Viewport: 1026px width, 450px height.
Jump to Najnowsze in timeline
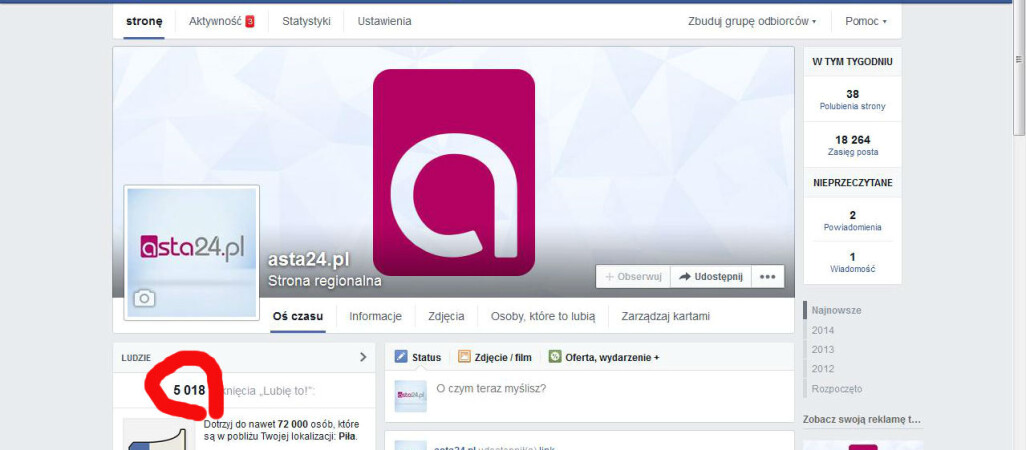[x=836, y=310]
